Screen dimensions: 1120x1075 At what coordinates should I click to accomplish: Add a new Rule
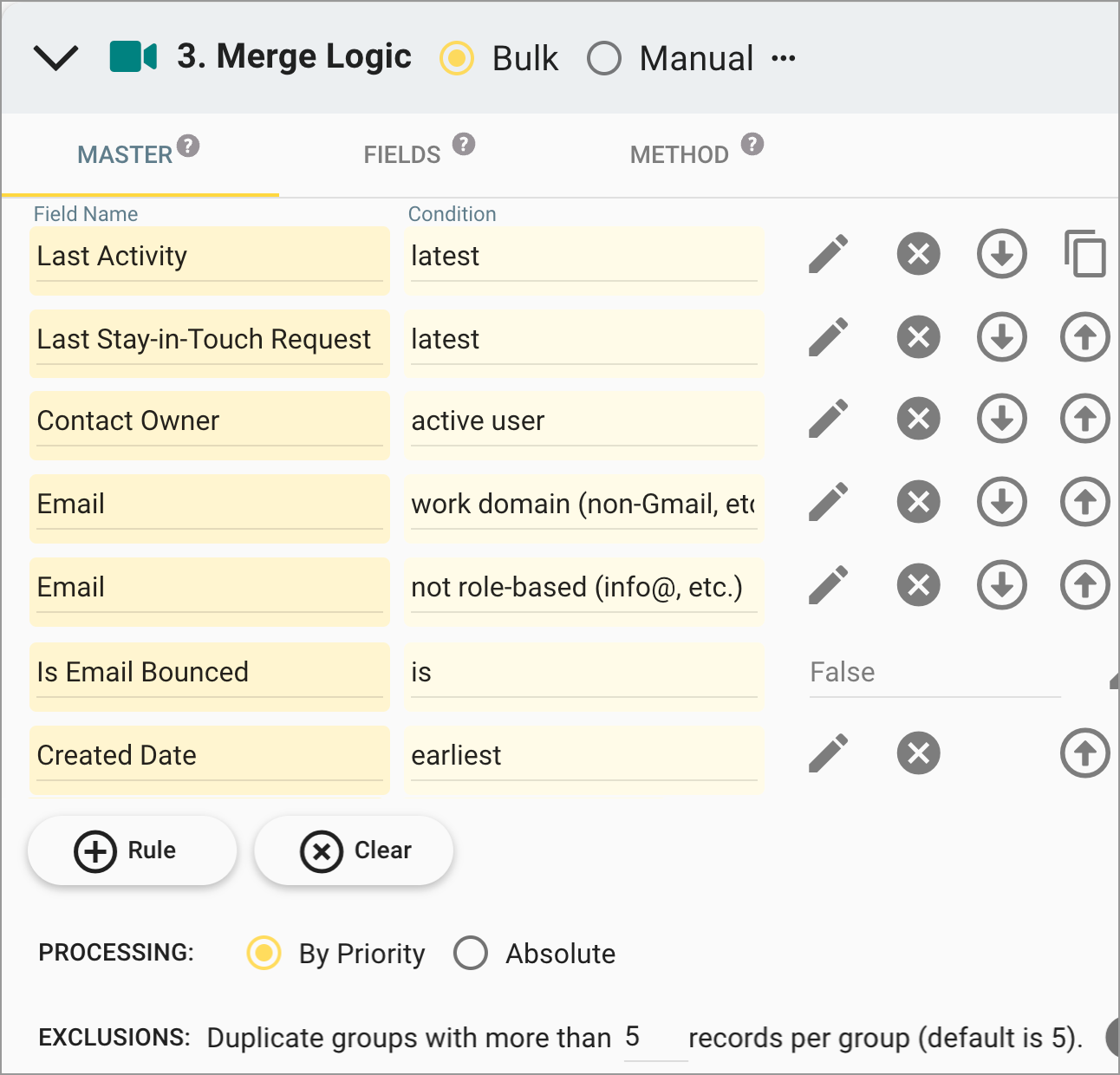pyautogui.click(x=132, y=850)
